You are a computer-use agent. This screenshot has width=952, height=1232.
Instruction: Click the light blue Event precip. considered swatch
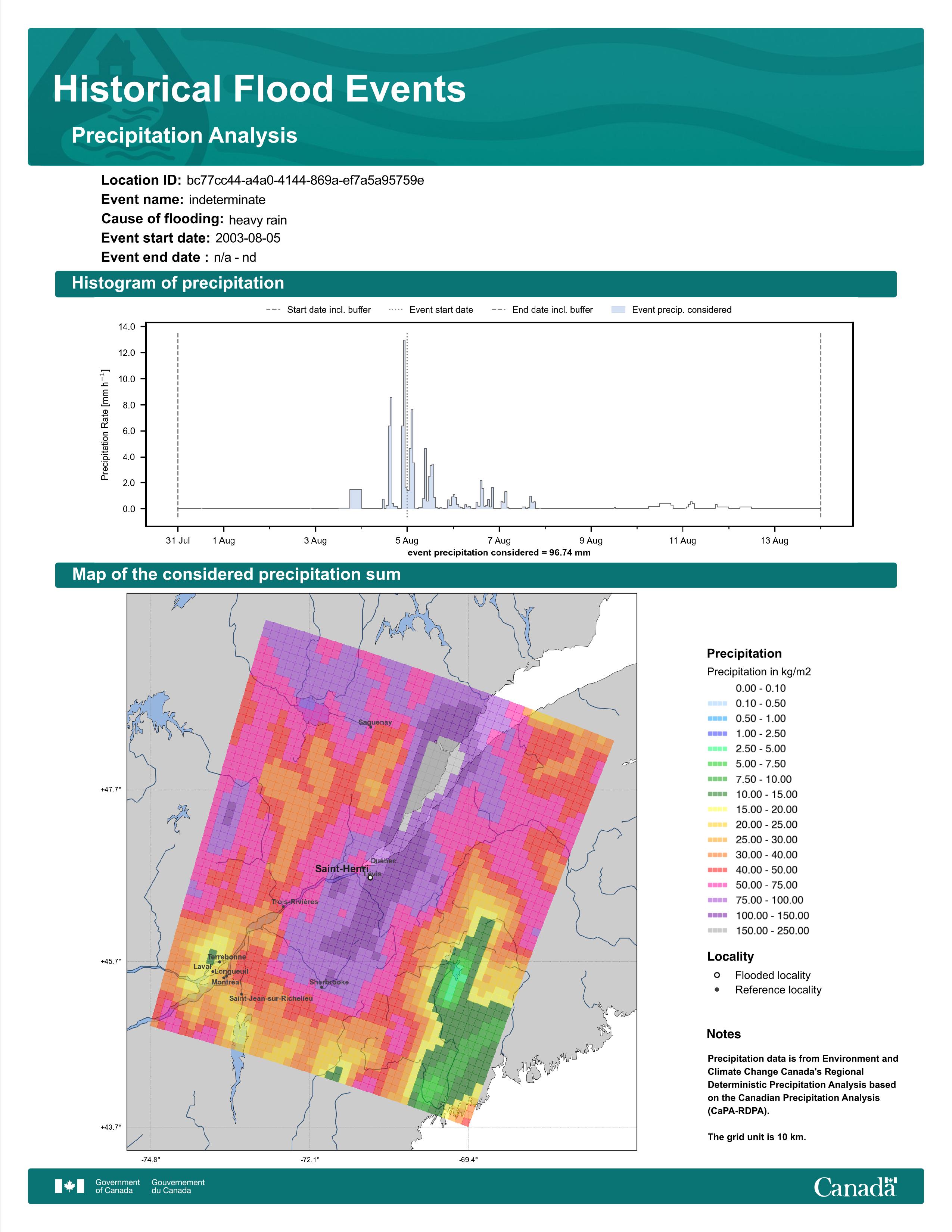click(619, 310)
